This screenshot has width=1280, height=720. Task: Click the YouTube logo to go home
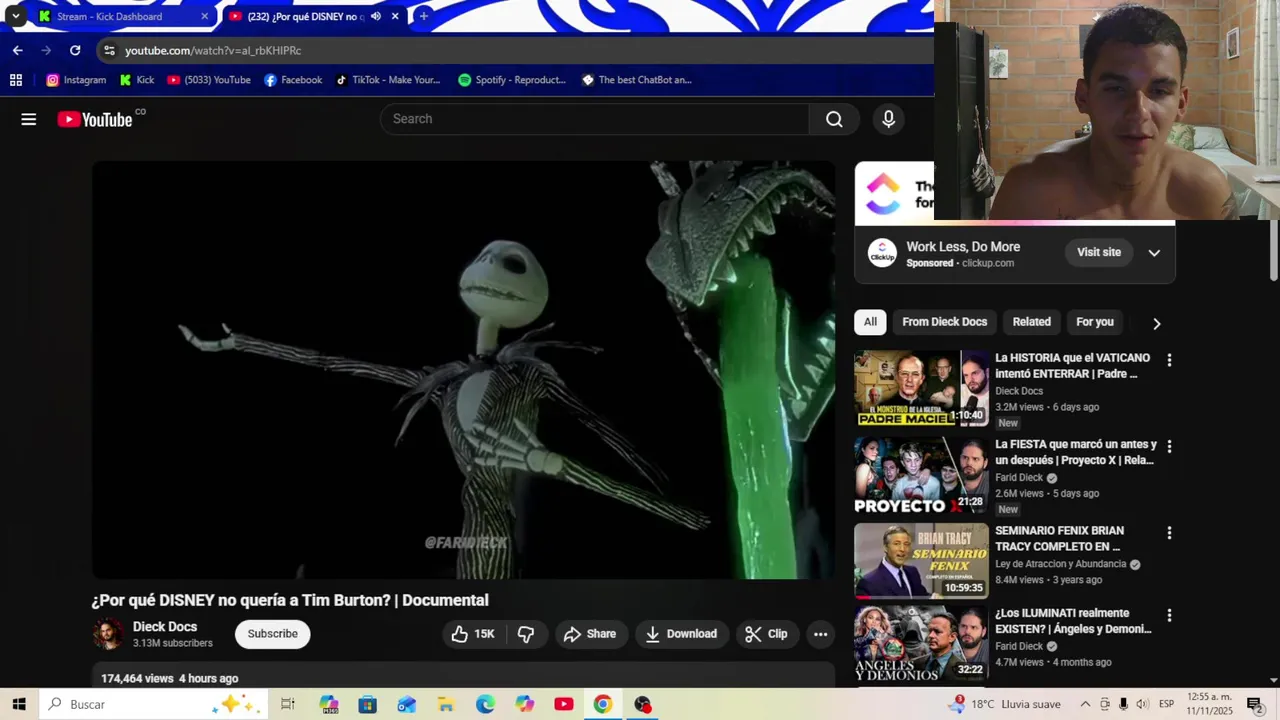pos(95,119)
